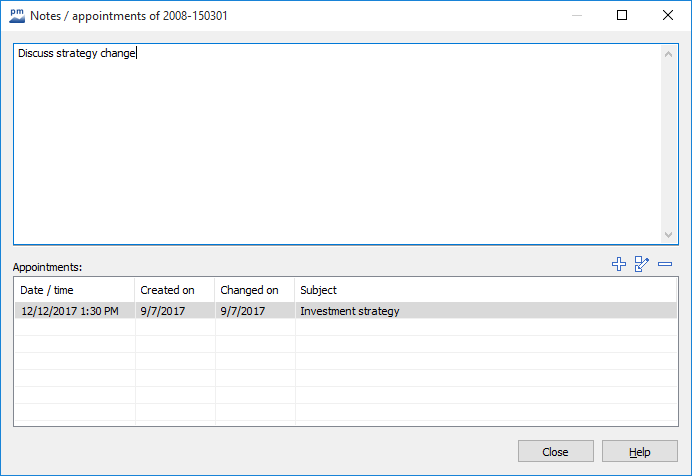Maximize the Notes / appointments window
This screenshot has height=476, width=692.
coord(622,15)
